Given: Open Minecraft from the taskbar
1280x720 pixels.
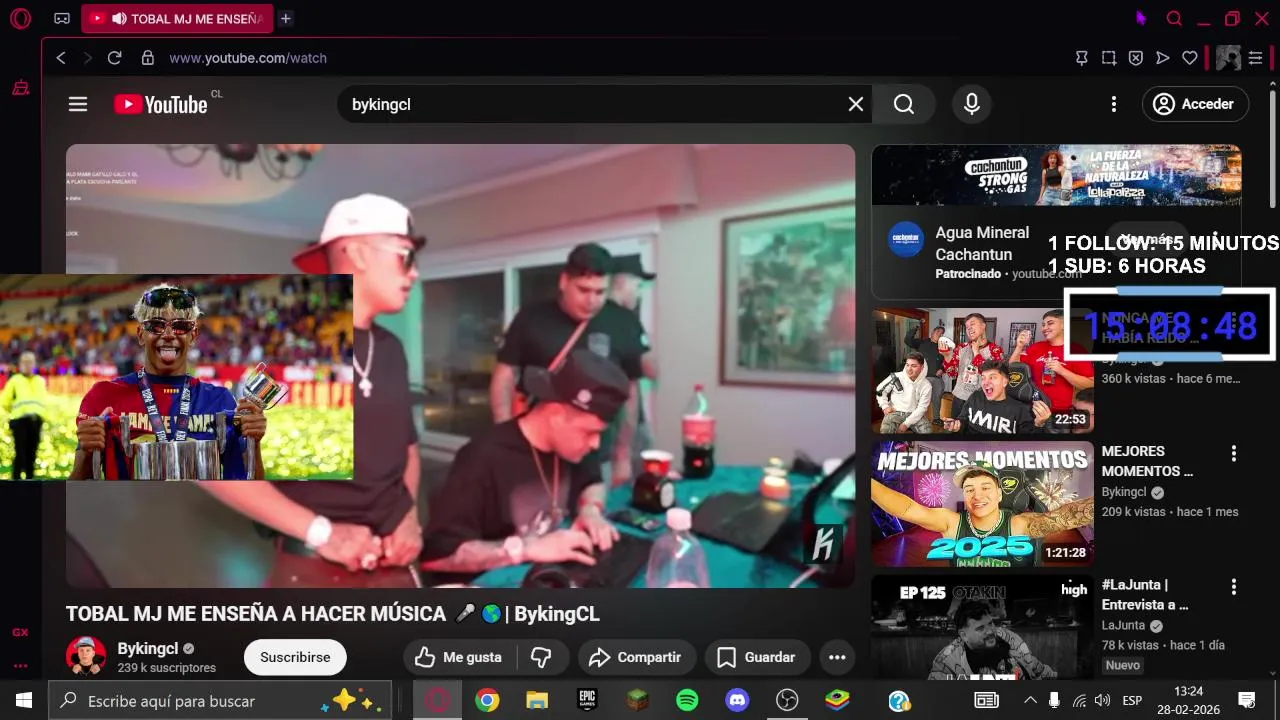Looking at the screenshot, I should tap(637, 701).
